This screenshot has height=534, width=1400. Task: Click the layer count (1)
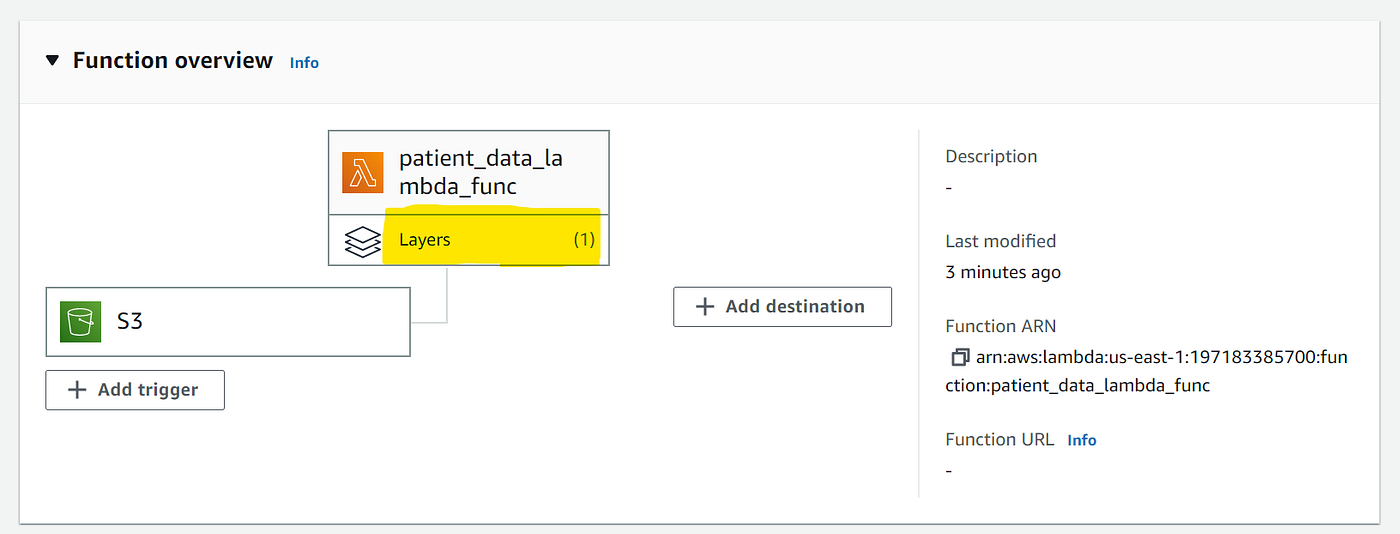[x=584, y=240]
